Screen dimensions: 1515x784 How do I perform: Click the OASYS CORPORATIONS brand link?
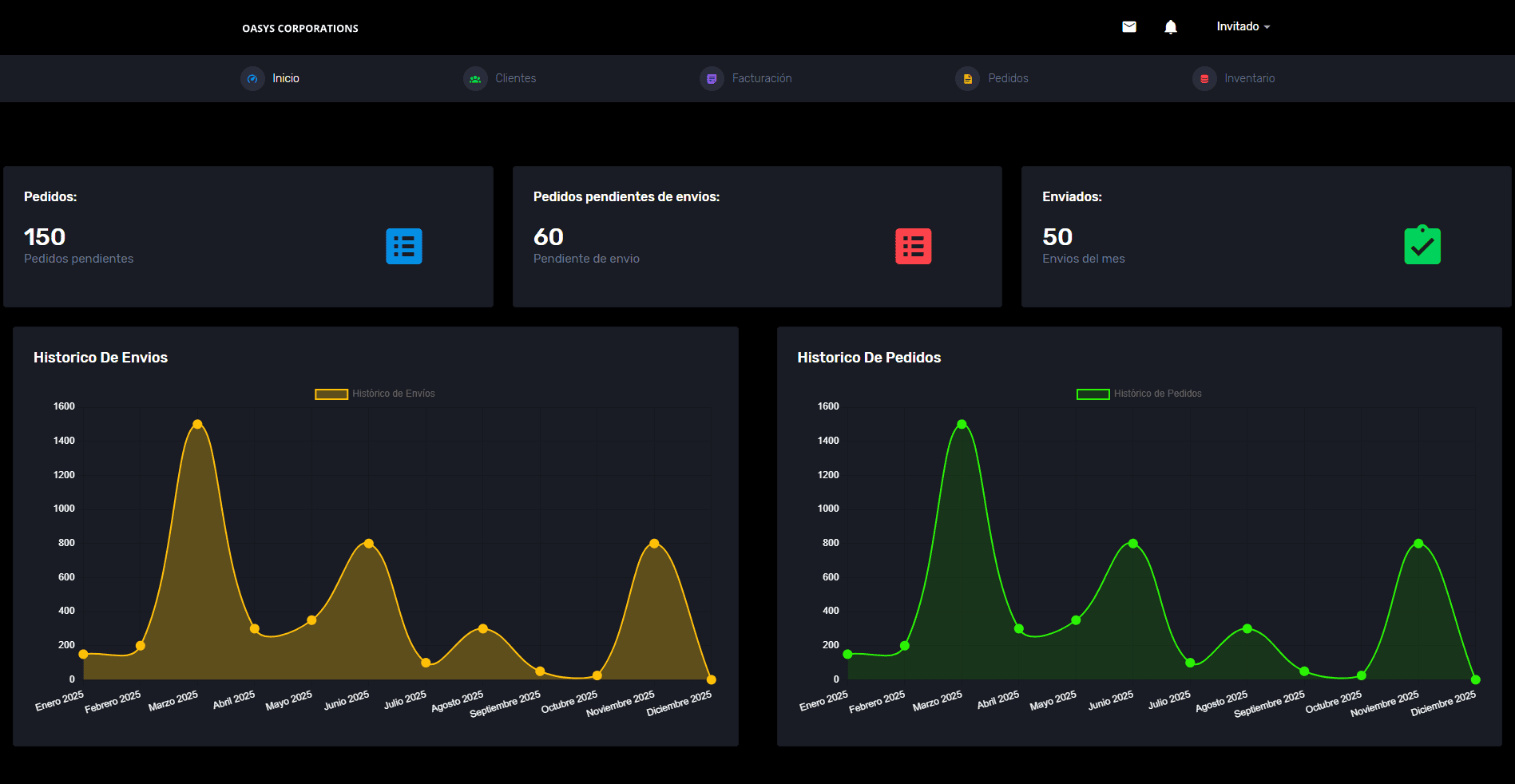coord(300,28)
